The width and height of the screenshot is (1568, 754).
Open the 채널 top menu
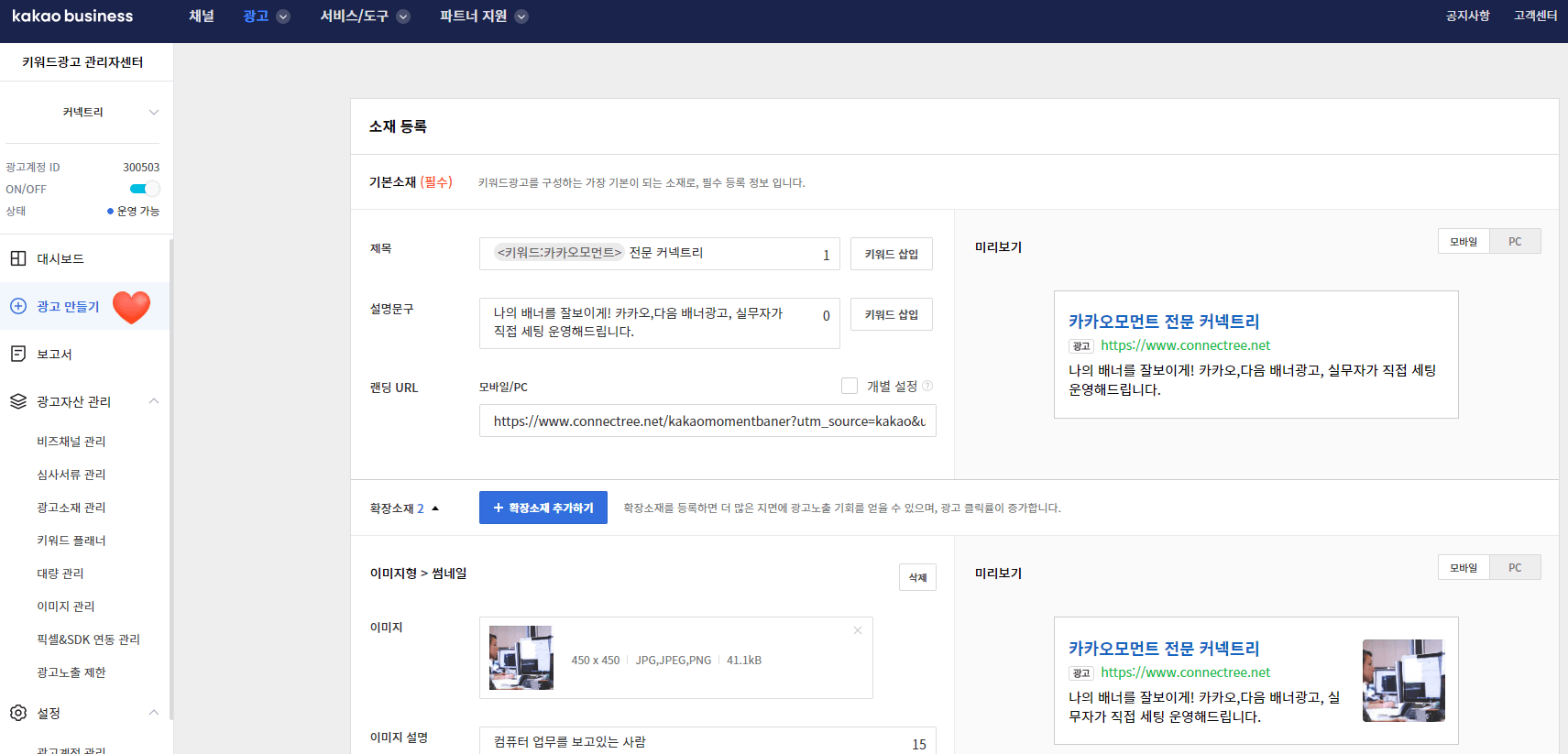point(202,16)
